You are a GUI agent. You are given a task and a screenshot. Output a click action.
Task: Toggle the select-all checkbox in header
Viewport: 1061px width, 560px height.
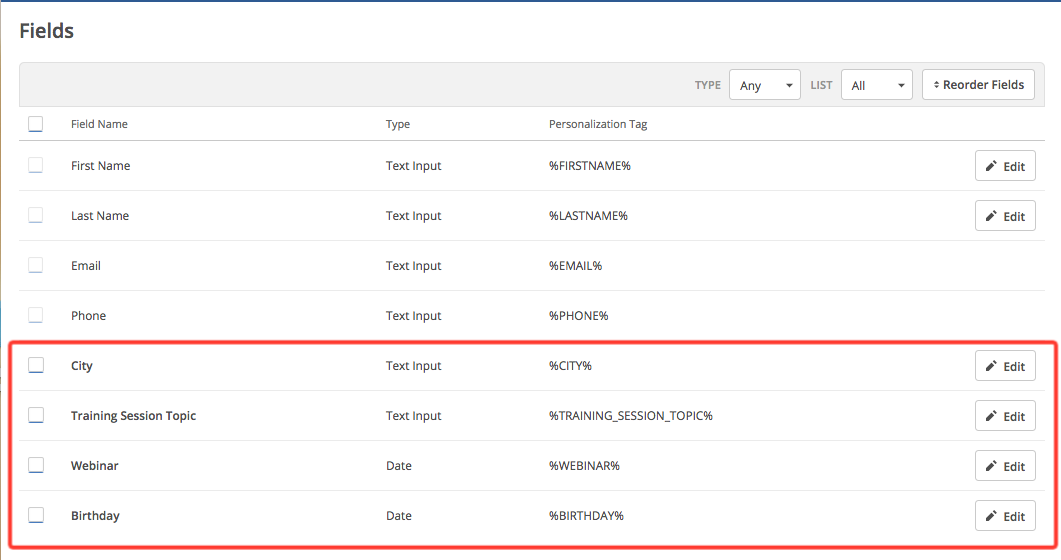pos(36,124)
